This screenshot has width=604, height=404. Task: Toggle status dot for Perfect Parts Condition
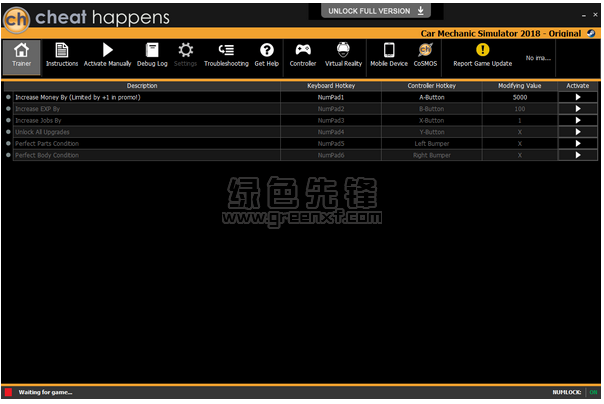click(8, 143)
